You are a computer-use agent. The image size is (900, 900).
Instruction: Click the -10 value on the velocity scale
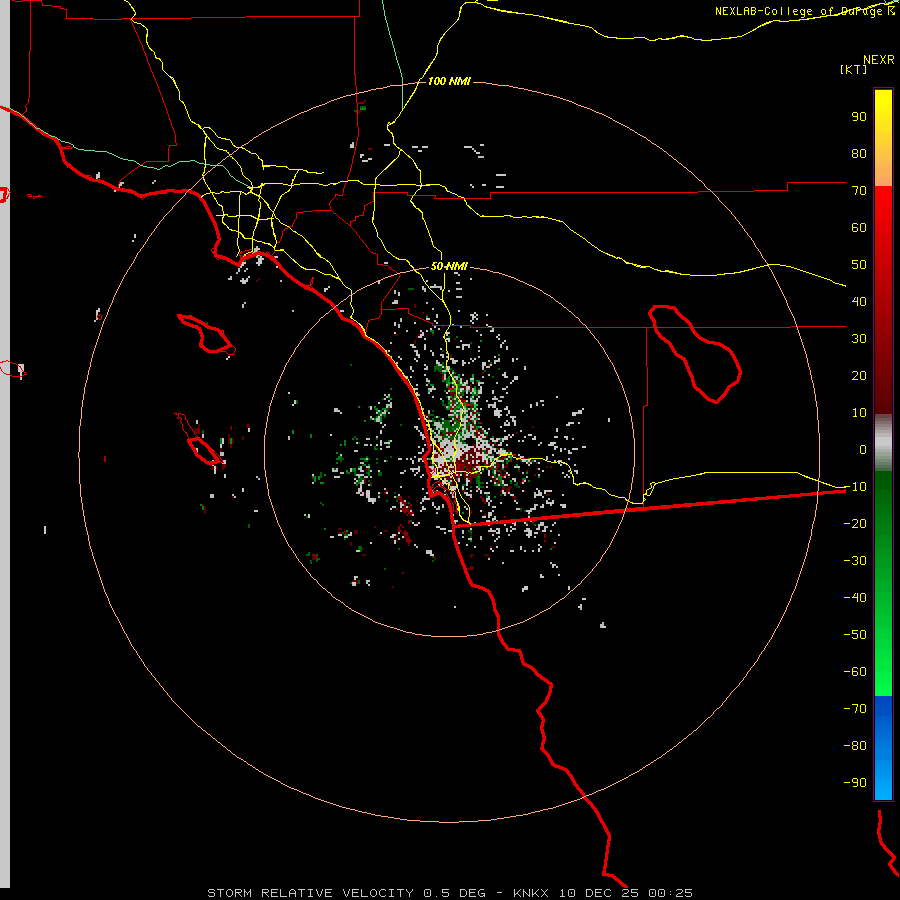[855, 487]
